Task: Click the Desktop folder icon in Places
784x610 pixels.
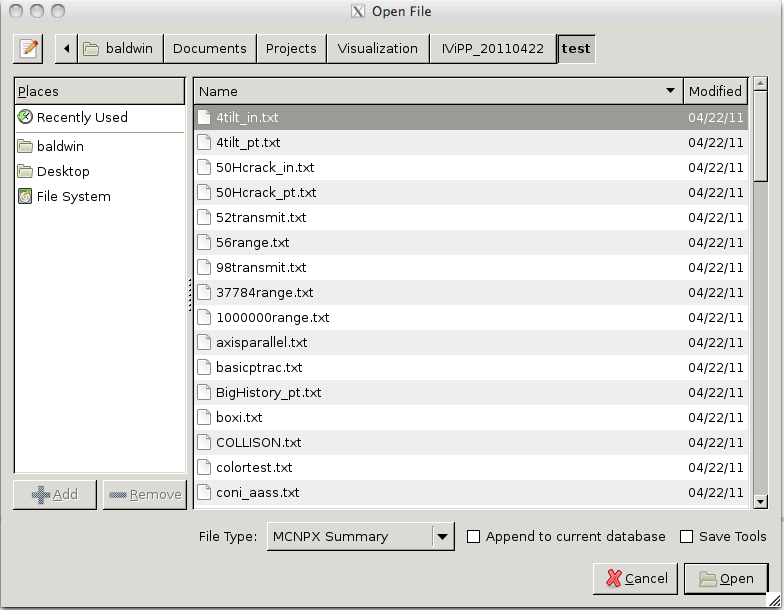Action: [x=24, y=172]
